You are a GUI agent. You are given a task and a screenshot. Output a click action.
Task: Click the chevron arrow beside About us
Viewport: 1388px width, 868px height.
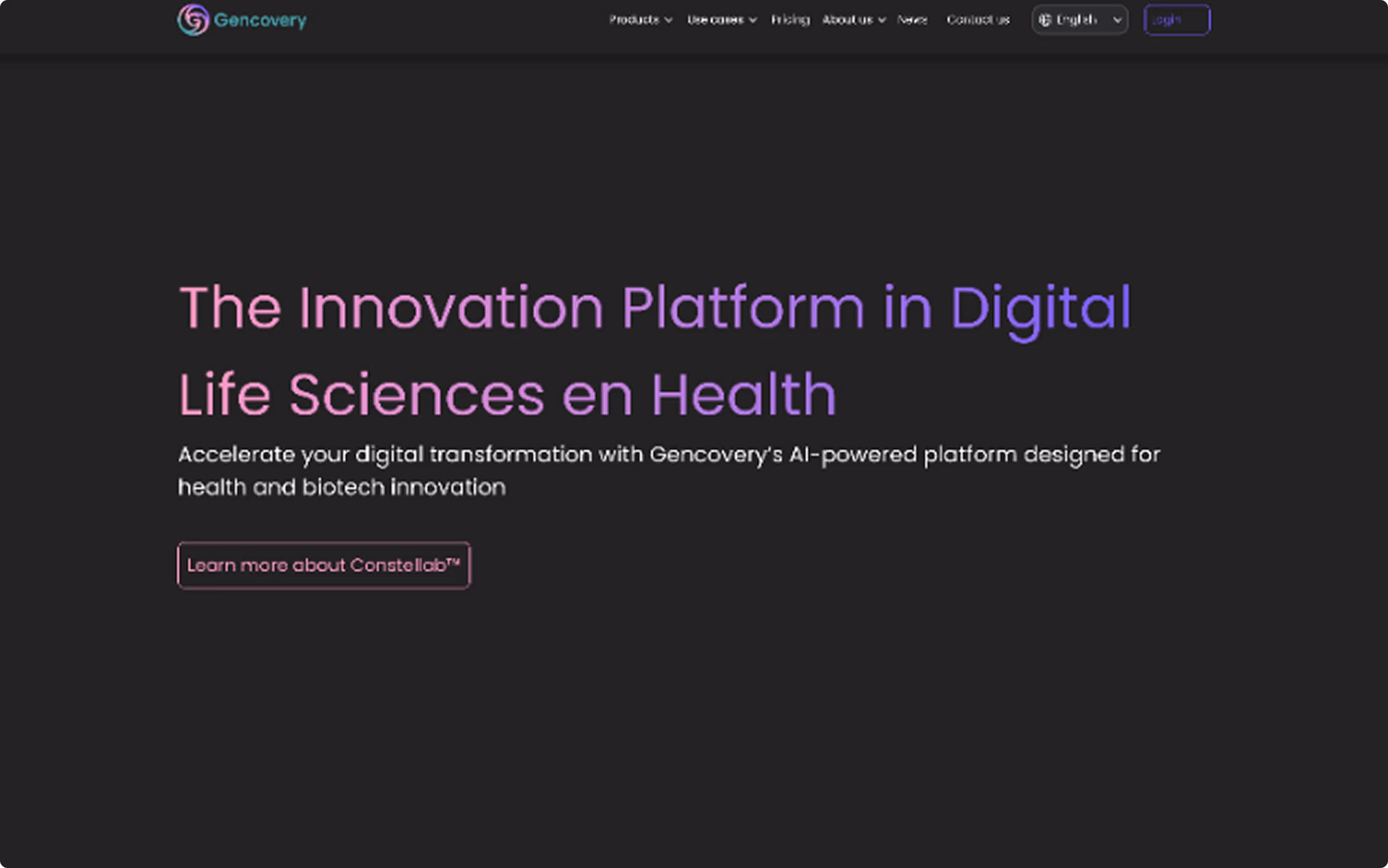pyautogui.click(x=882, y=20)
